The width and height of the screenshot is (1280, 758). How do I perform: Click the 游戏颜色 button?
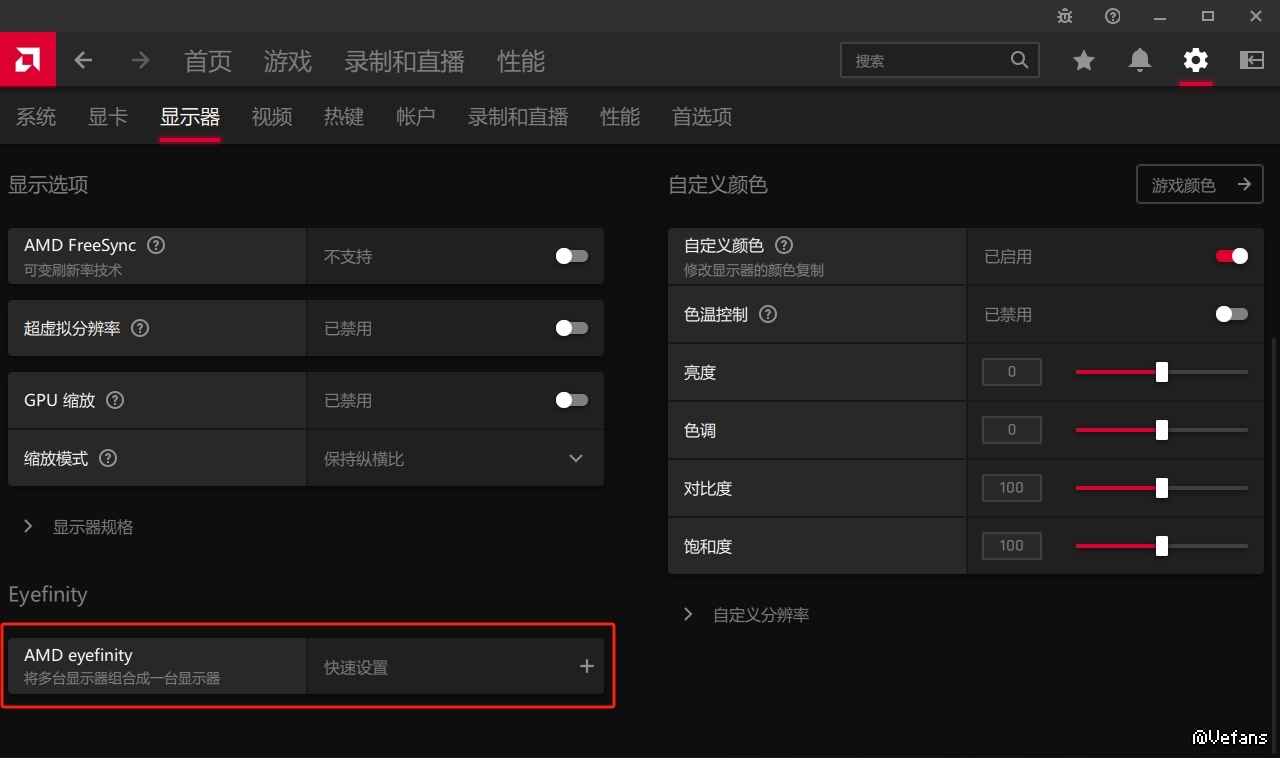1199,185
